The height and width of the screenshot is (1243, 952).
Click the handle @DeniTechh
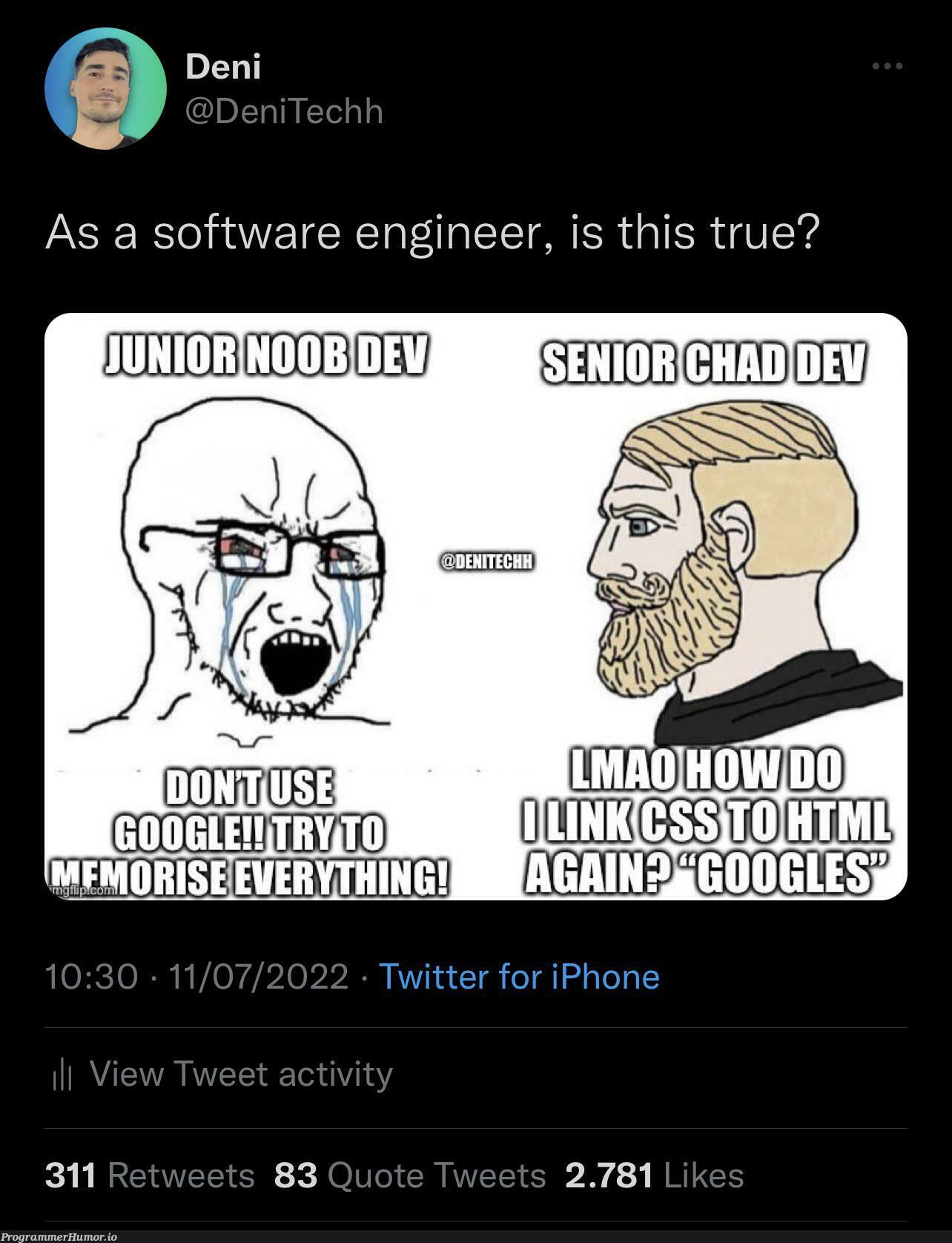coord(282,111)
